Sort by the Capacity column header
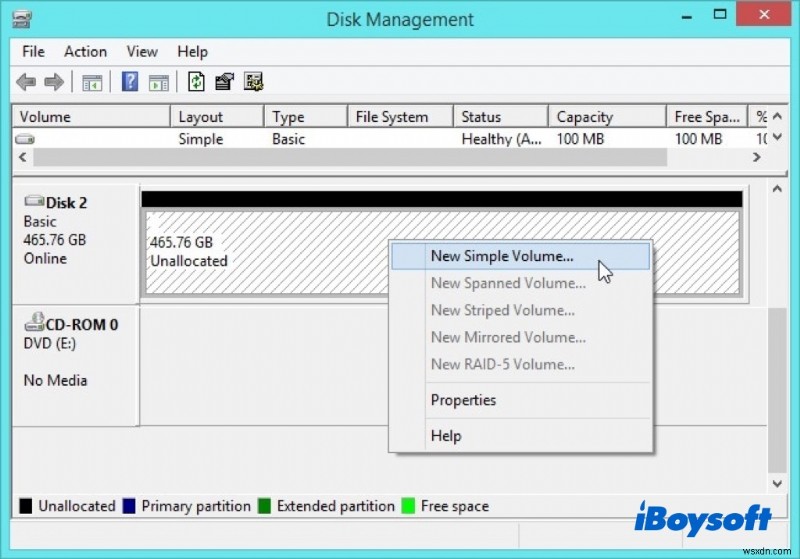The width and height of the screenshot is (800, 559). point(607,117)
